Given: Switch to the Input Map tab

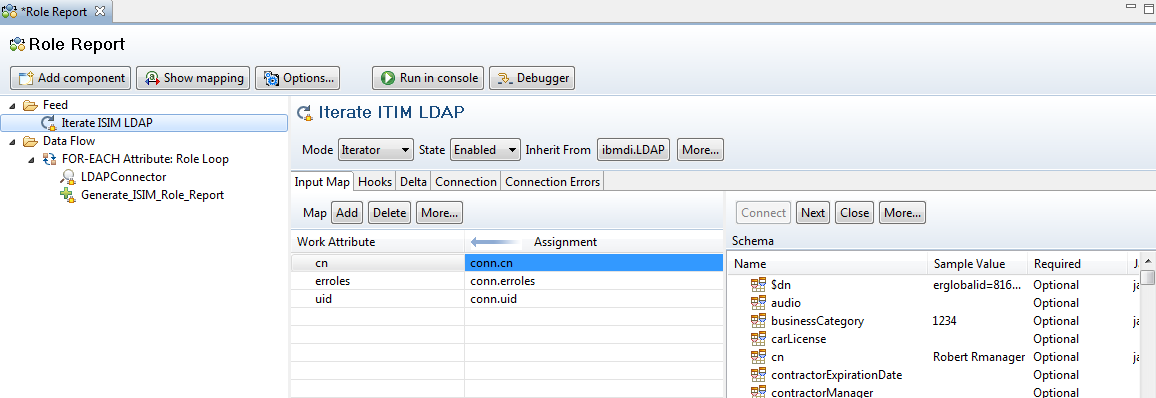Looking at the screenshot, I should 322,181.
